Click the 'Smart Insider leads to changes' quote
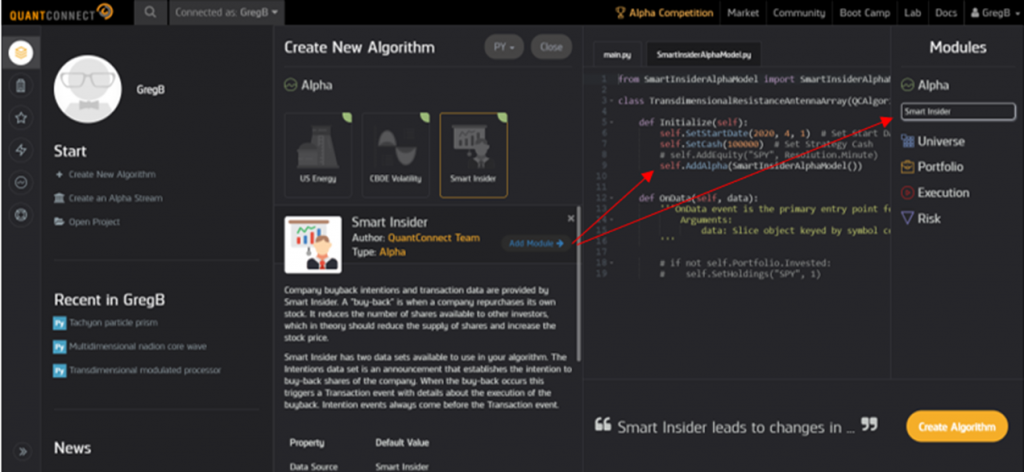 pyautogui.click(x=736, y=428)
